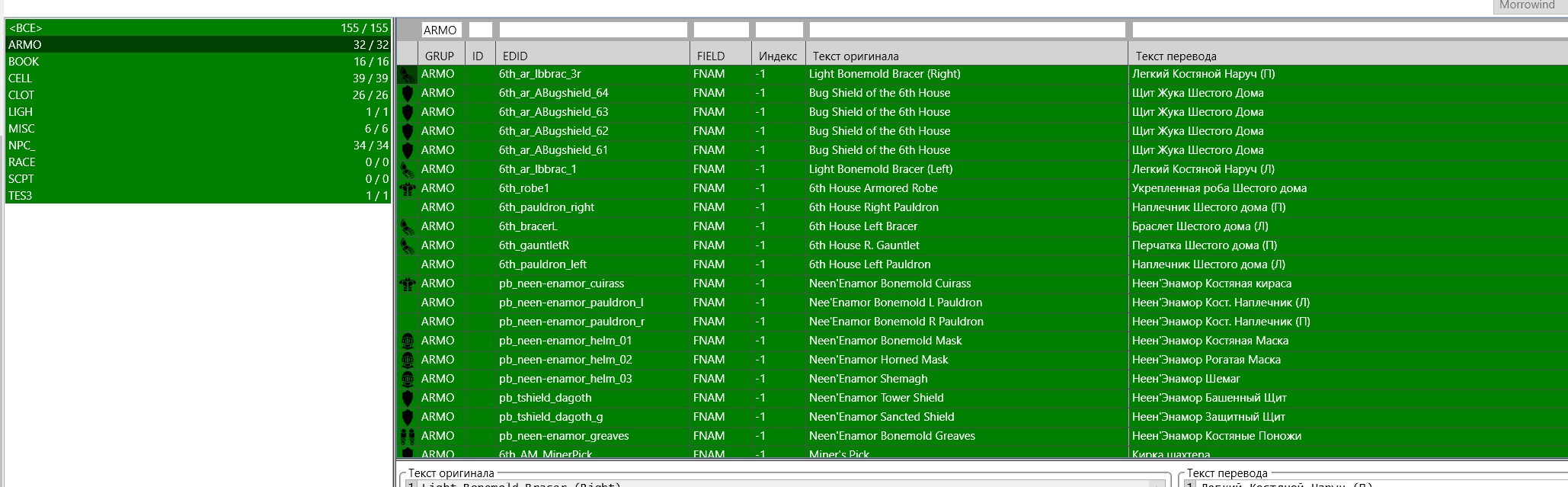Click the shield icon beside 6th_ar_ABugshield_64
Image resolution: width=1568 pixels, height=487 pixels.
(408, 94)
